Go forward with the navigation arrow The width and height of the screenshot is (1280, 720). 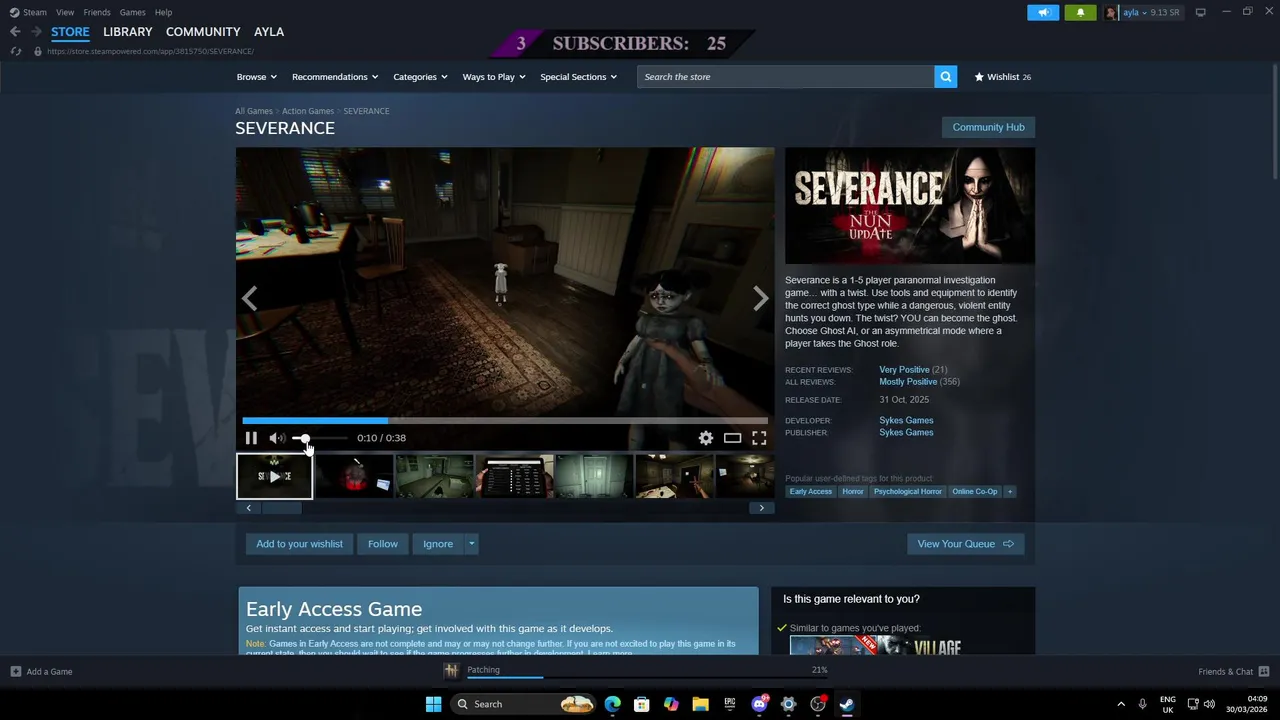pyautogui.click(x=36, y=32)
